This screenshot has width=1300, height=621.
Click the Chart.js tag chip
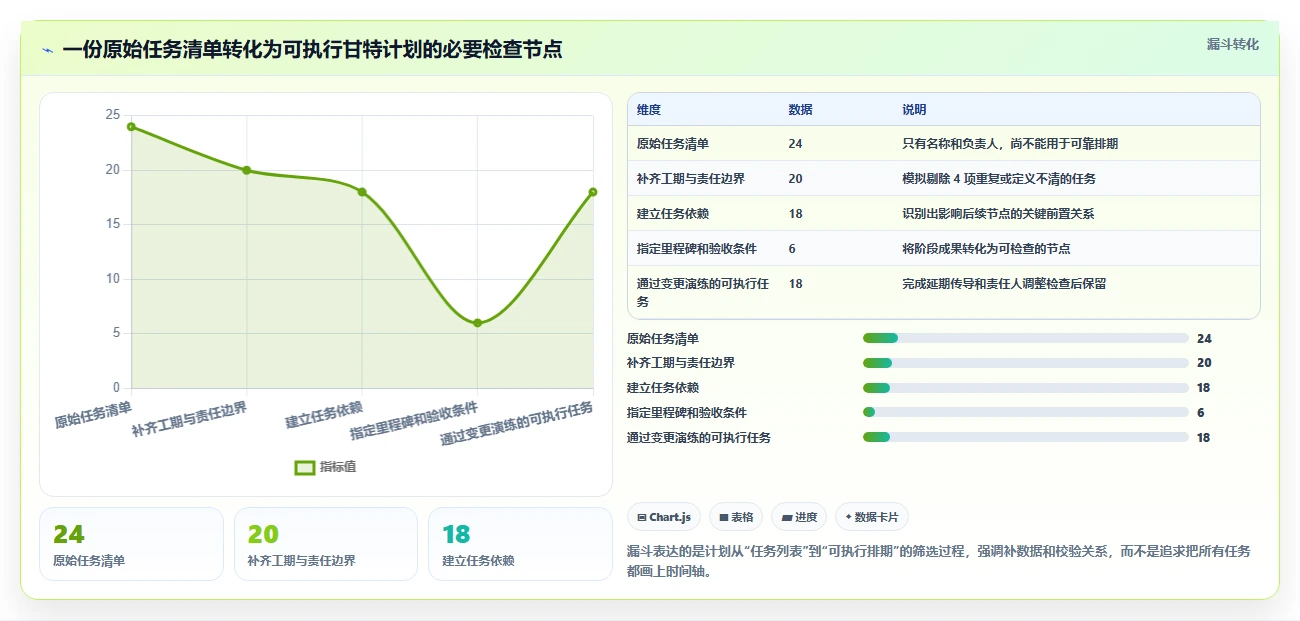(x=664, y=517)
